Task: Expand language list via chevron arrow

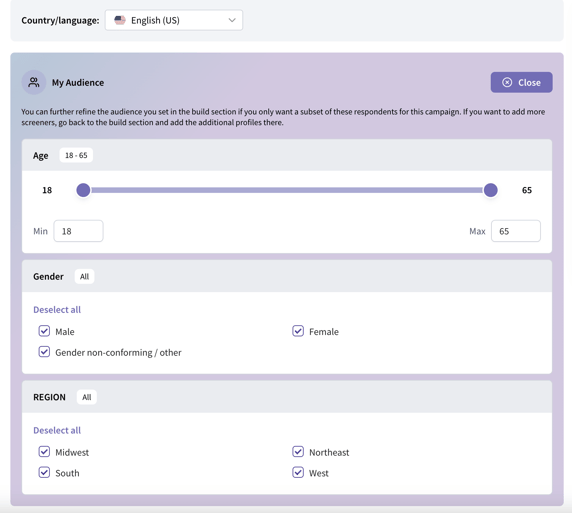Action: click(x=232, y=20)
